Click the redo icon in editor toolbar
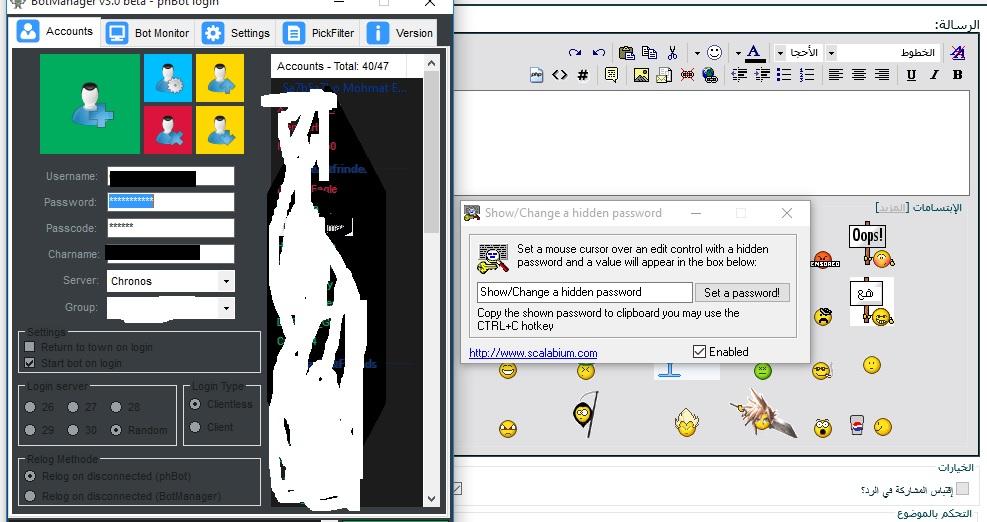The width and height of the screenshot is (987, 522). coord(575,52)
